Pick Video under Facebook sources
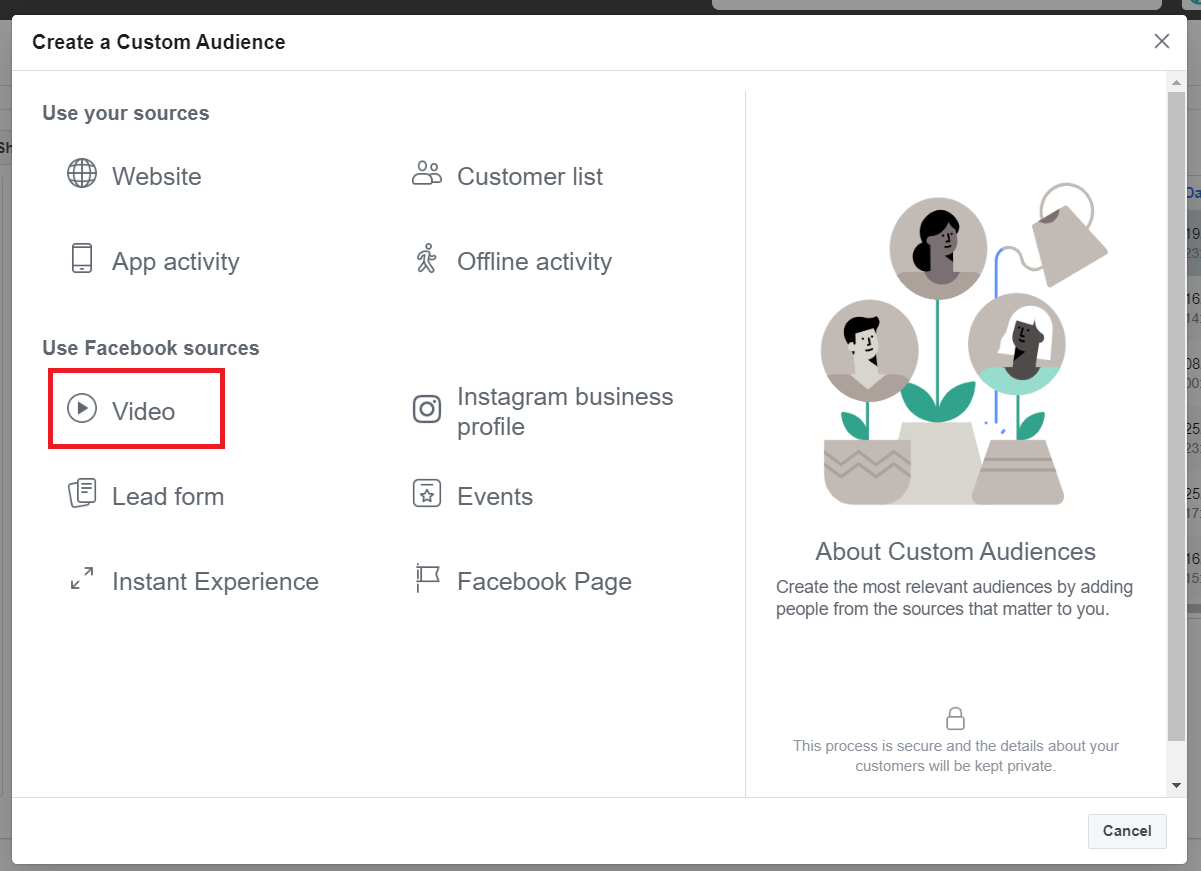The image size is (1201, 871). pos(143,412)
